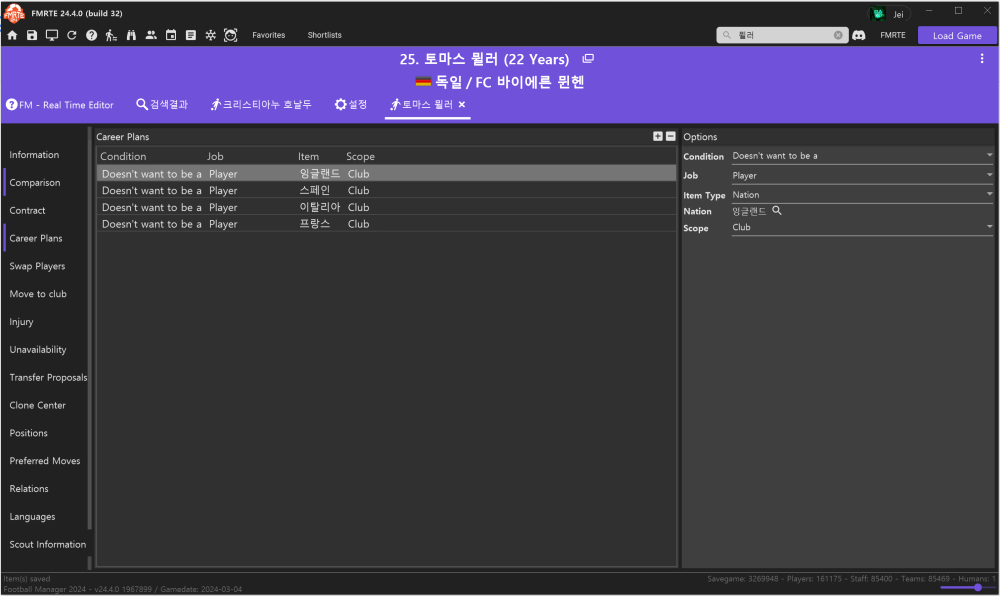Screen dimensions: 1000x596
Task: Click the FMRTE link button
Action: (893, 36)
